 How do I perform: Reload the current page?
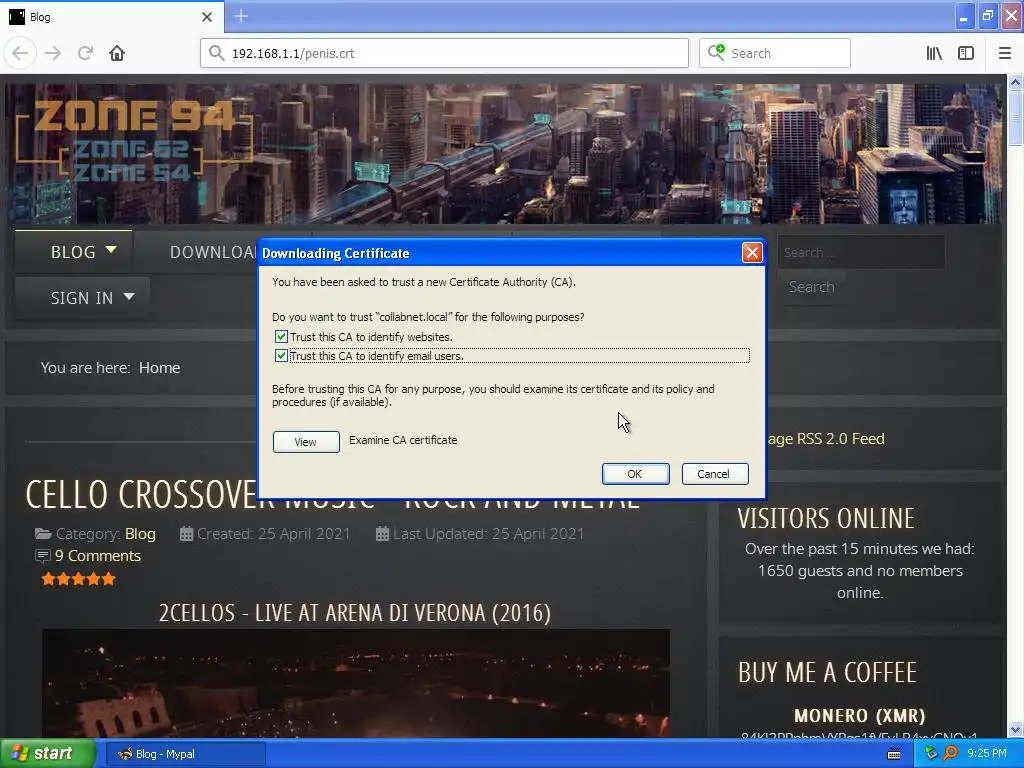tap(85, 53)
